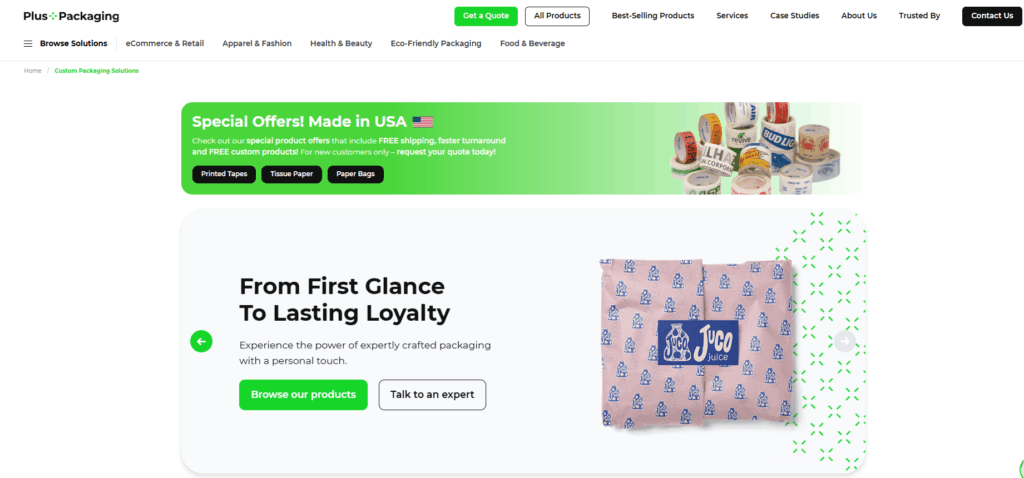Click Browse our products button
The width and height of the screenshot is (1024, 478).
[303, 394]
